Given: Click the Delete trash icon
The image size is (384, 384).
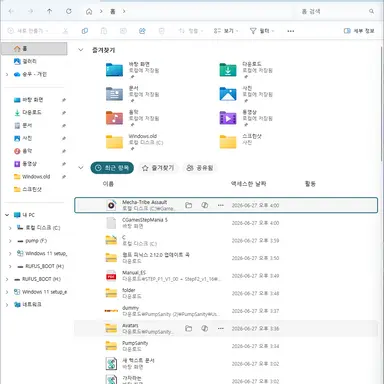Looking at the screenshot, I should coord(162,31).
